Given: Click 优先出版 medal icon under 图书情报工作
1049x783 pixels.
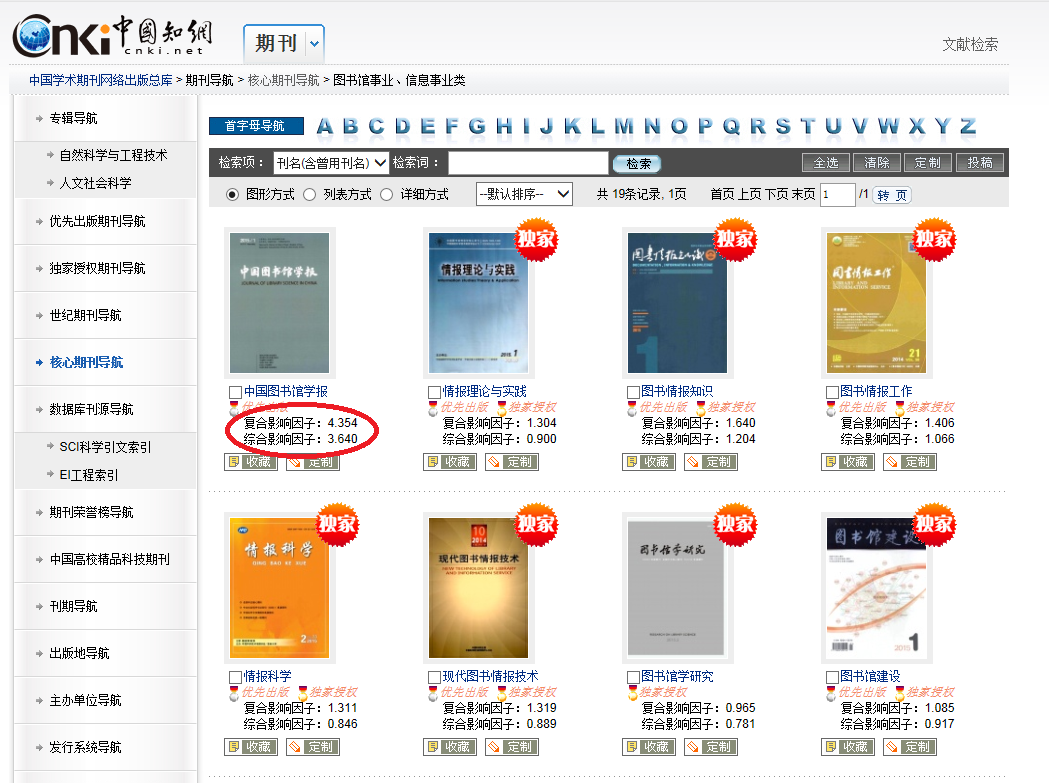Looking at the screenshot, I should click(831, 408).
